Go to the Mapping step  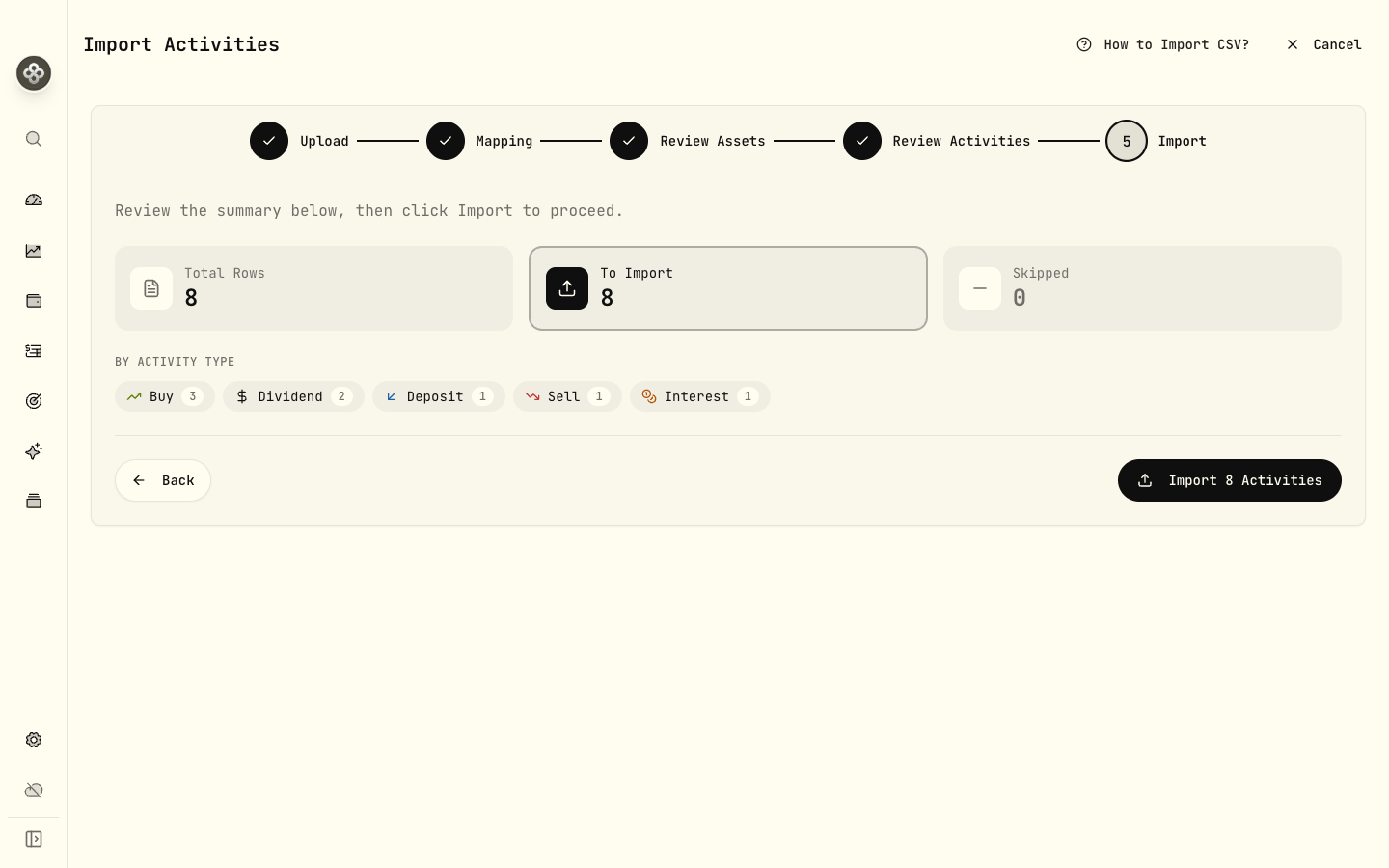pos(479,141)
